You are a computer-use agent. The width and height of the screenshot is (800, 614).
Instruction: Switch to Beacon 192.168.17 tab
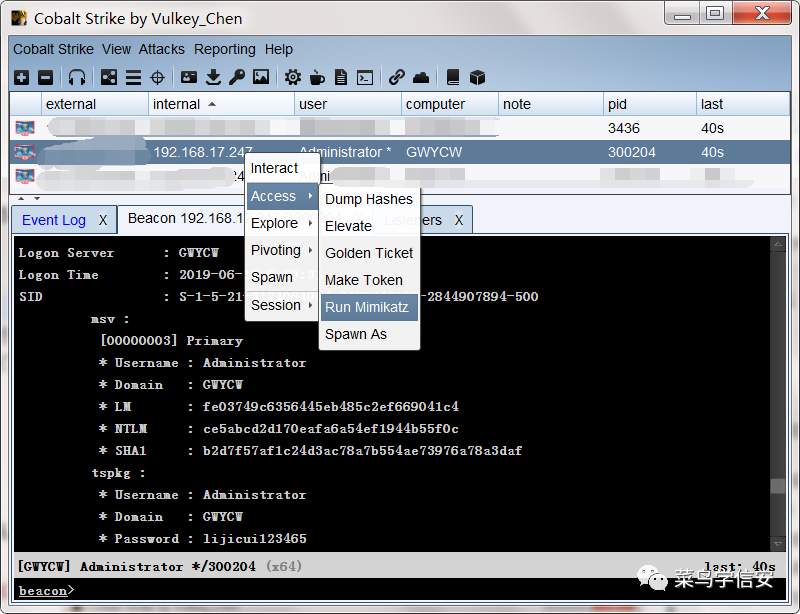point(185,218)
